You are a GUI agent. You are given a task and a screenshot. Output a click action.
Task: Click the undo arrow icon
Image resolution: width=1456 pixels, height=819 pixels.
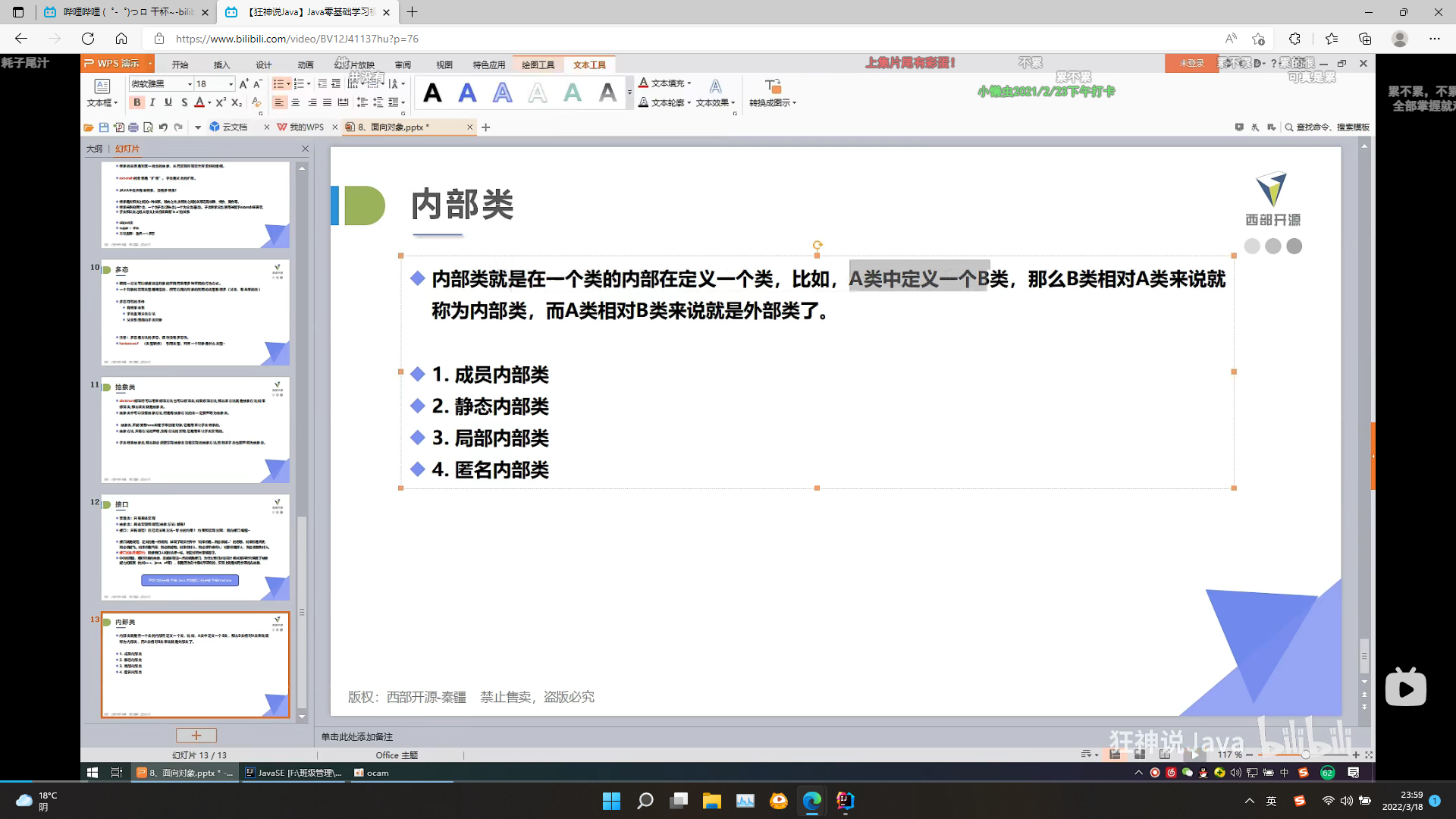[x=163, y=127]
